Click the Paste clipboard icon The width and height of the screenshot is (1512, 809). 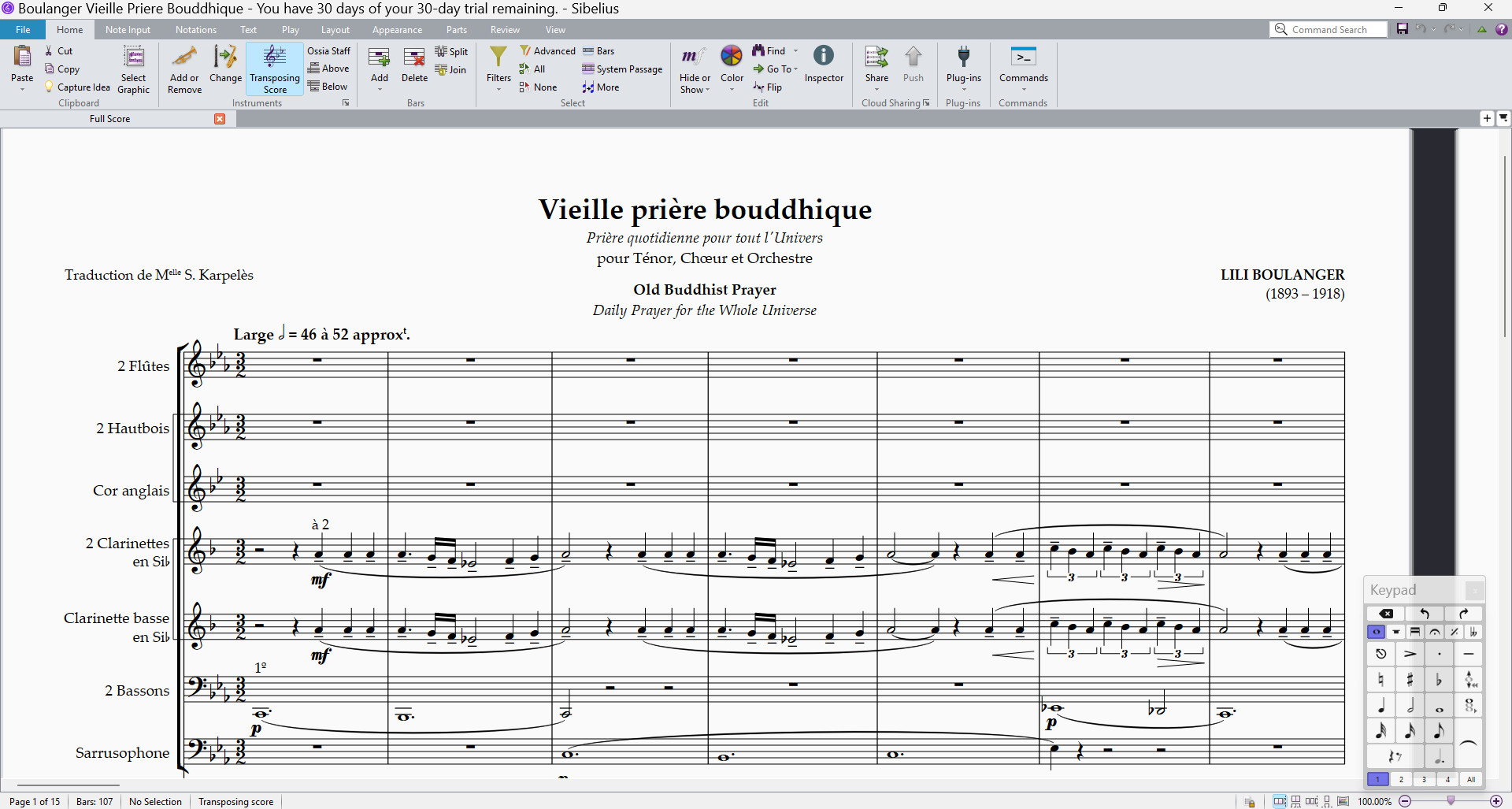(22, 57)
